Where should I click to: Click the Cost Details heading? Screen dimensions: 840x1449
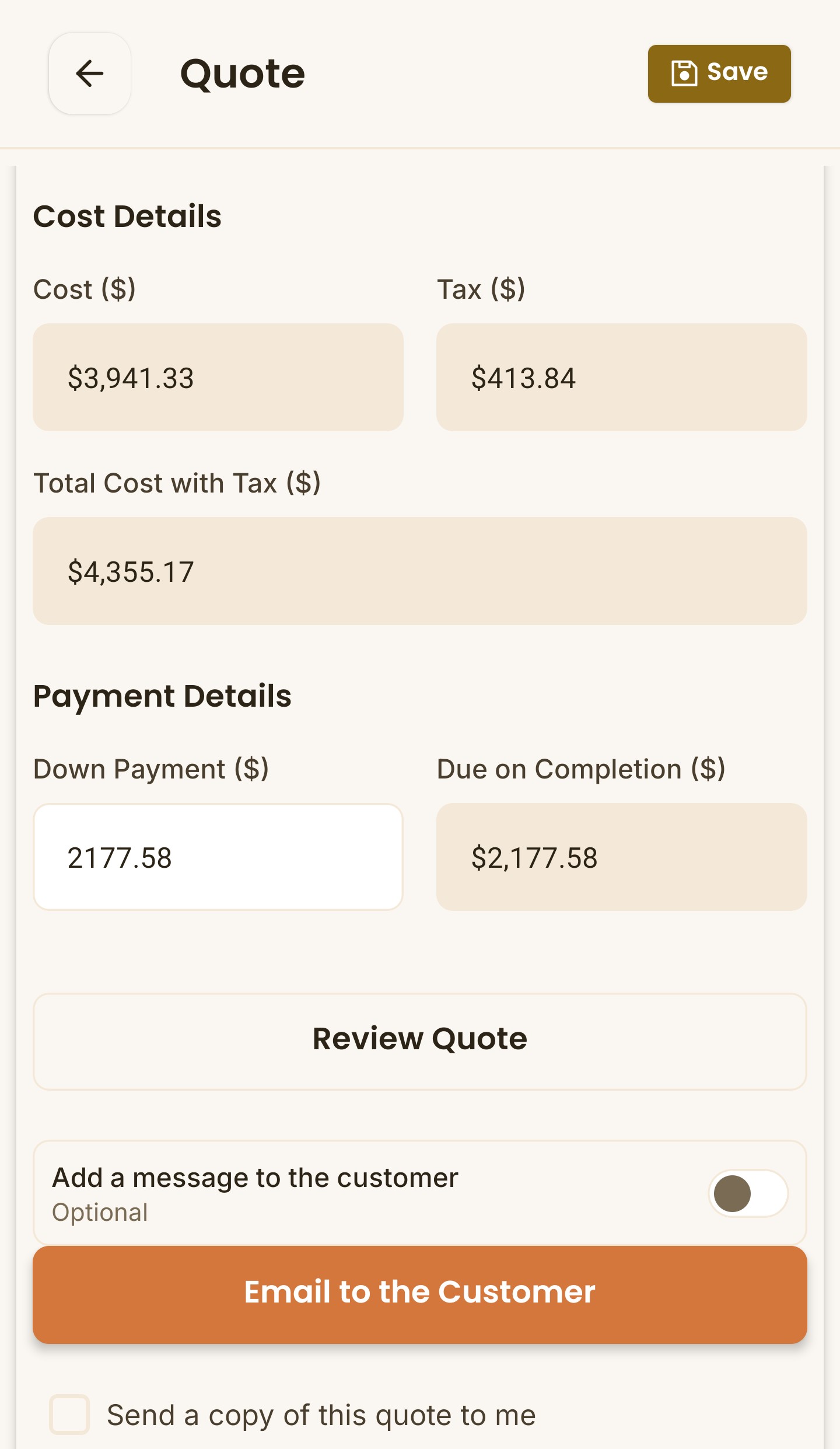(127, 217)
